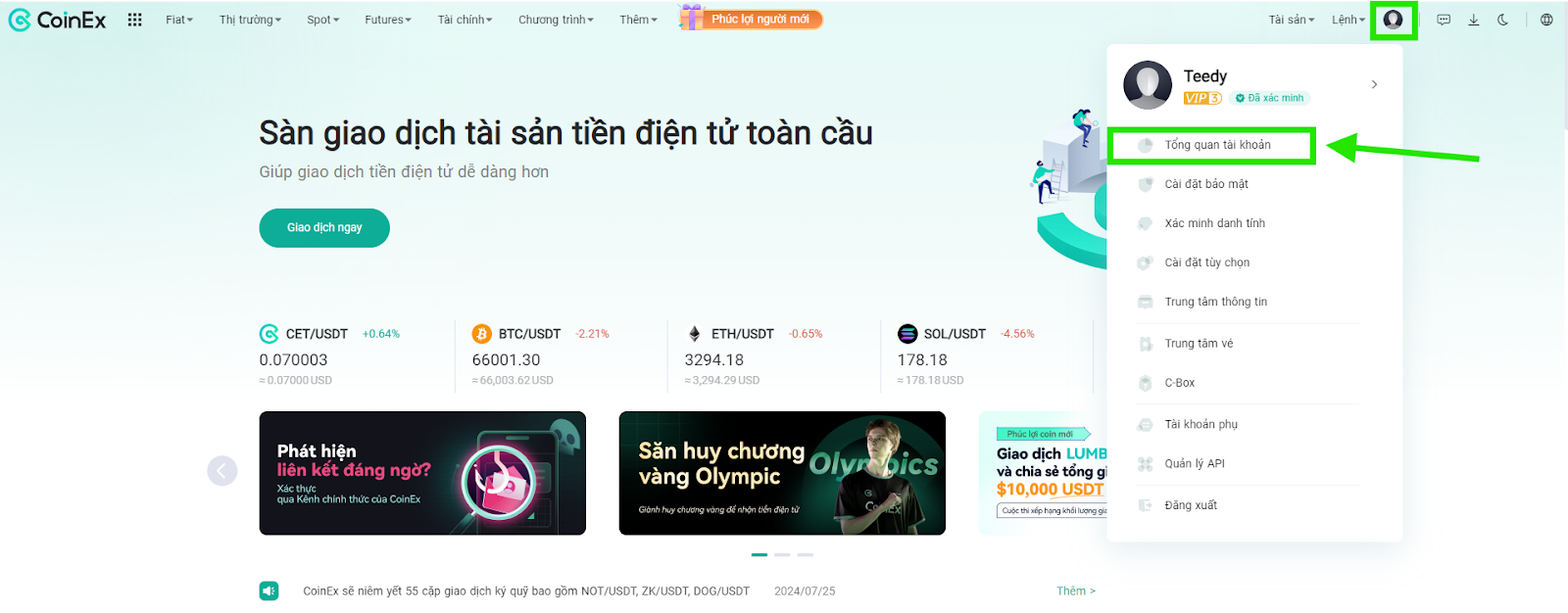Viewport: 1568px width, 613px height.
Task: Expand the Fiat dropdown menu
Action: coord(179,20)
